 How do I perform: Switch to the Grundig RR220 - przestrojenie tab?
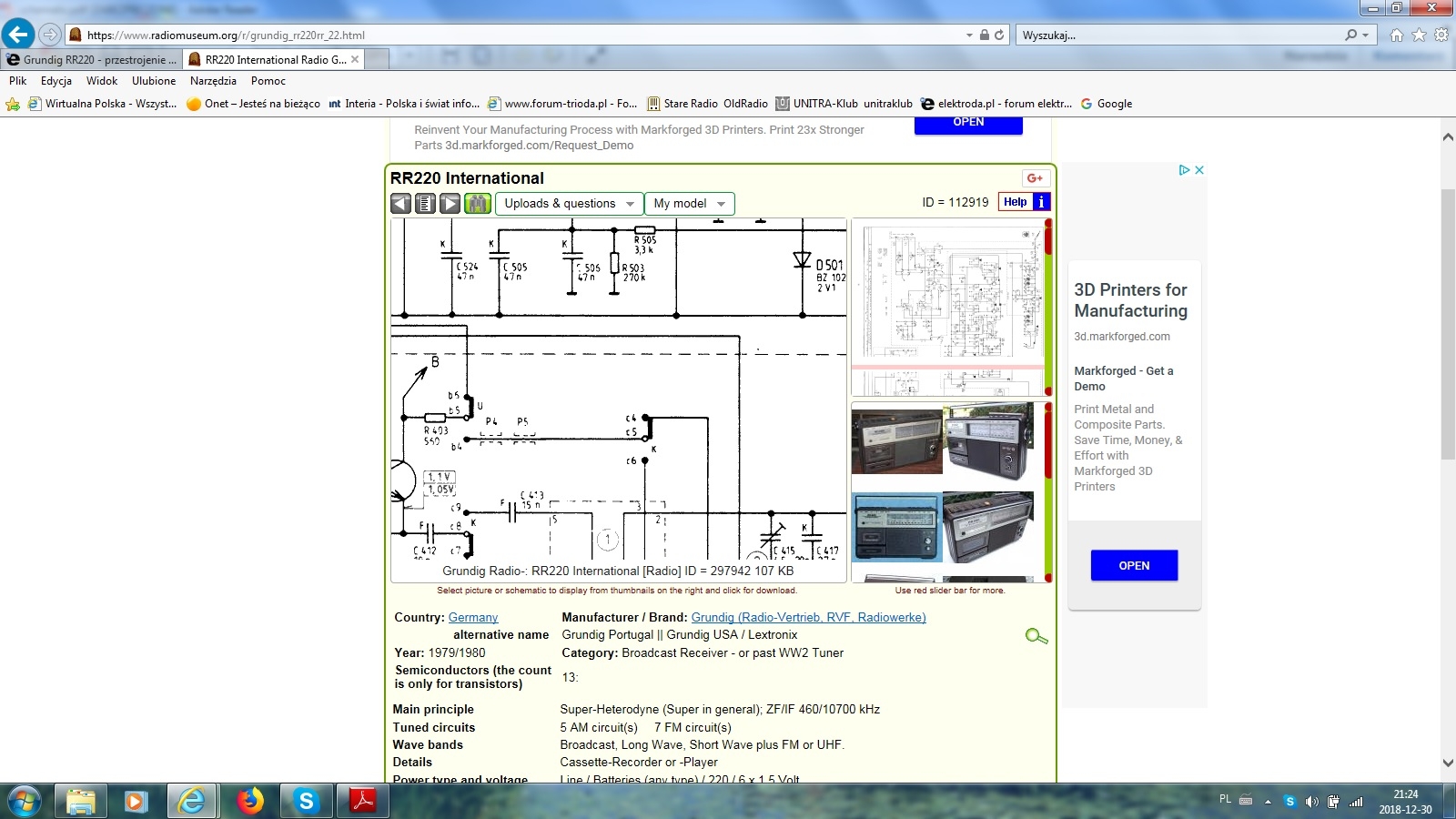point(92,59)
